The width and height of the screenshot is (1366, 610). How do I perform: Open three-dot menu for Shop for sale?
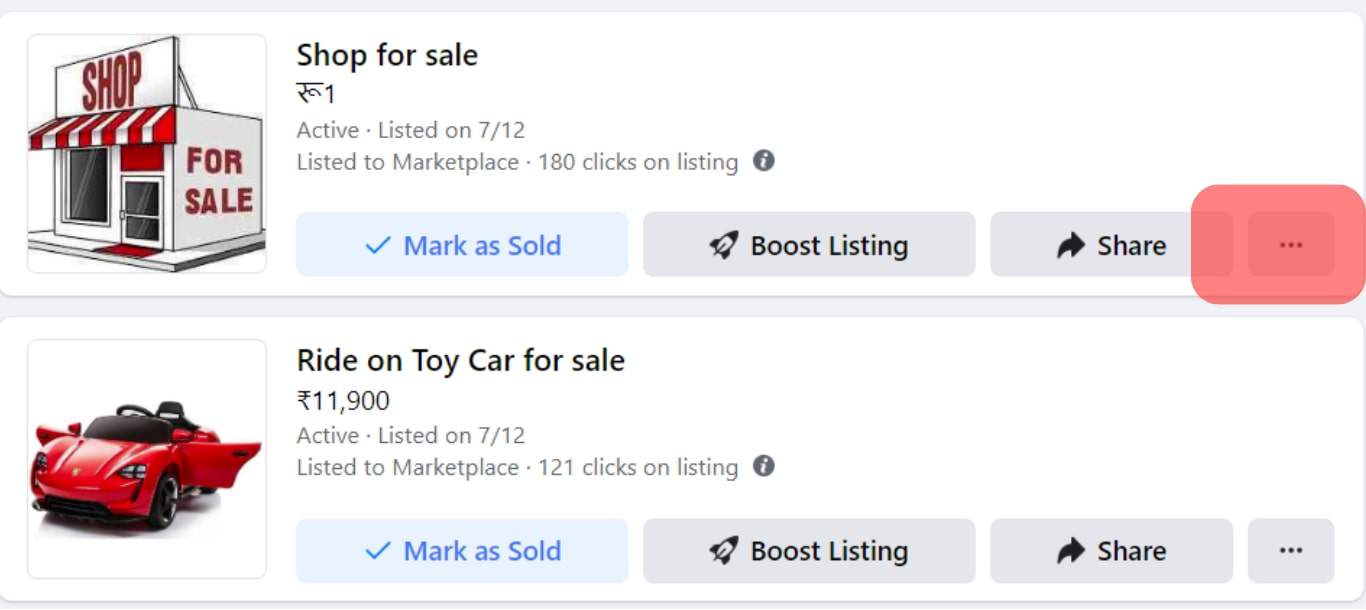coord(1291,244)
